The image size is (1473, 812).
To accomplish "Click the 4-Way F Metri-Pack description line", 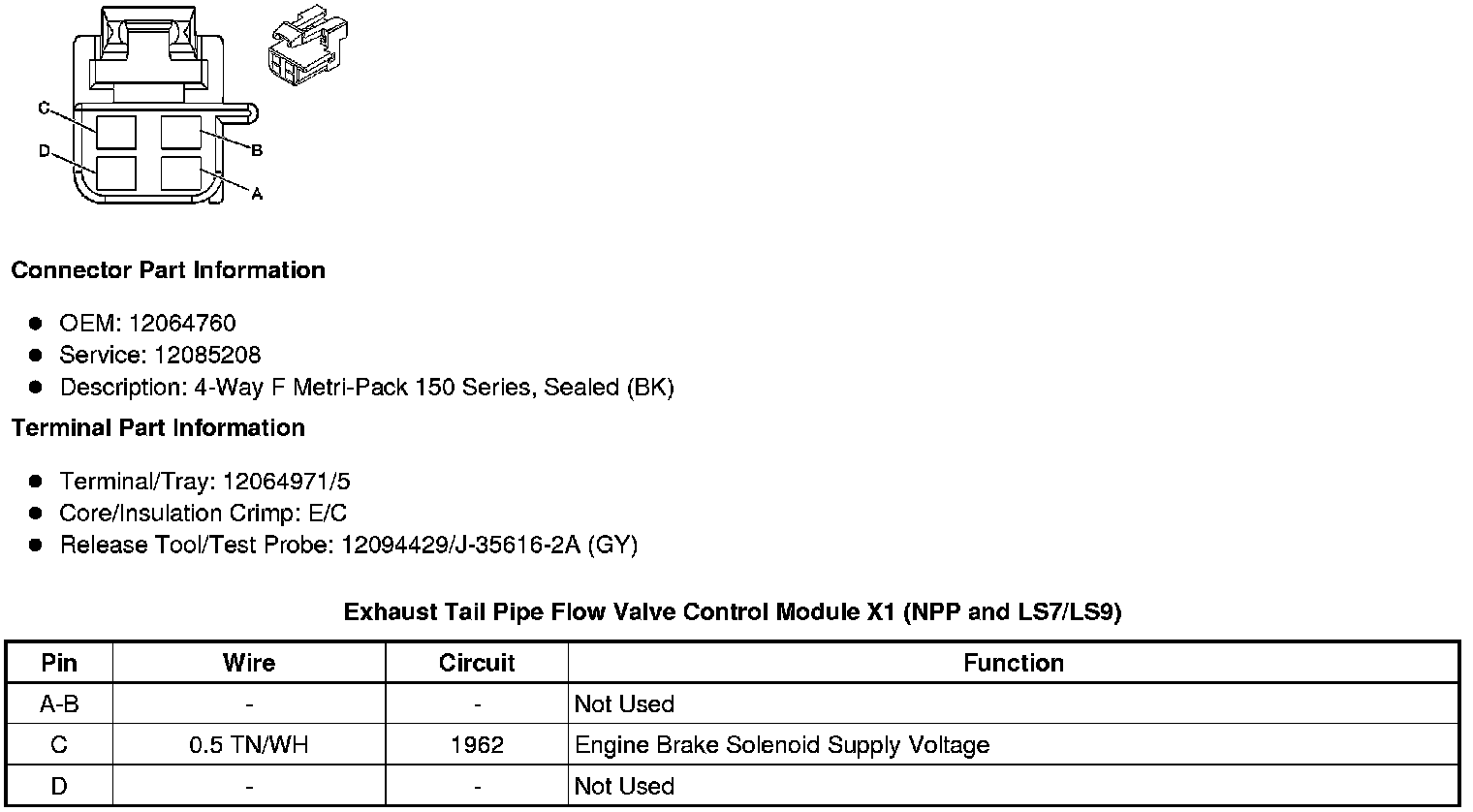I will click(x=366, y=388).
